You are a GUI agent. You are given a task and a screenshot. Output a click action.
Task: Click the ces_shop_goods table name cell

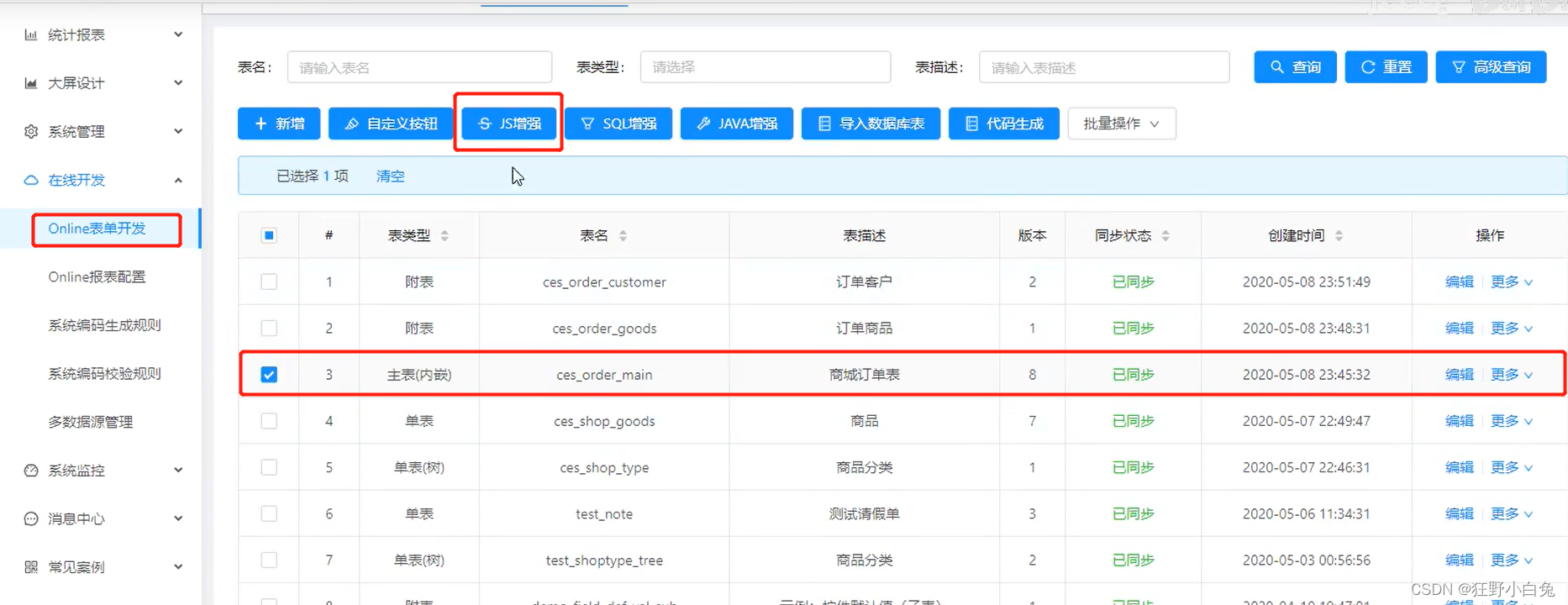(604, 421)
